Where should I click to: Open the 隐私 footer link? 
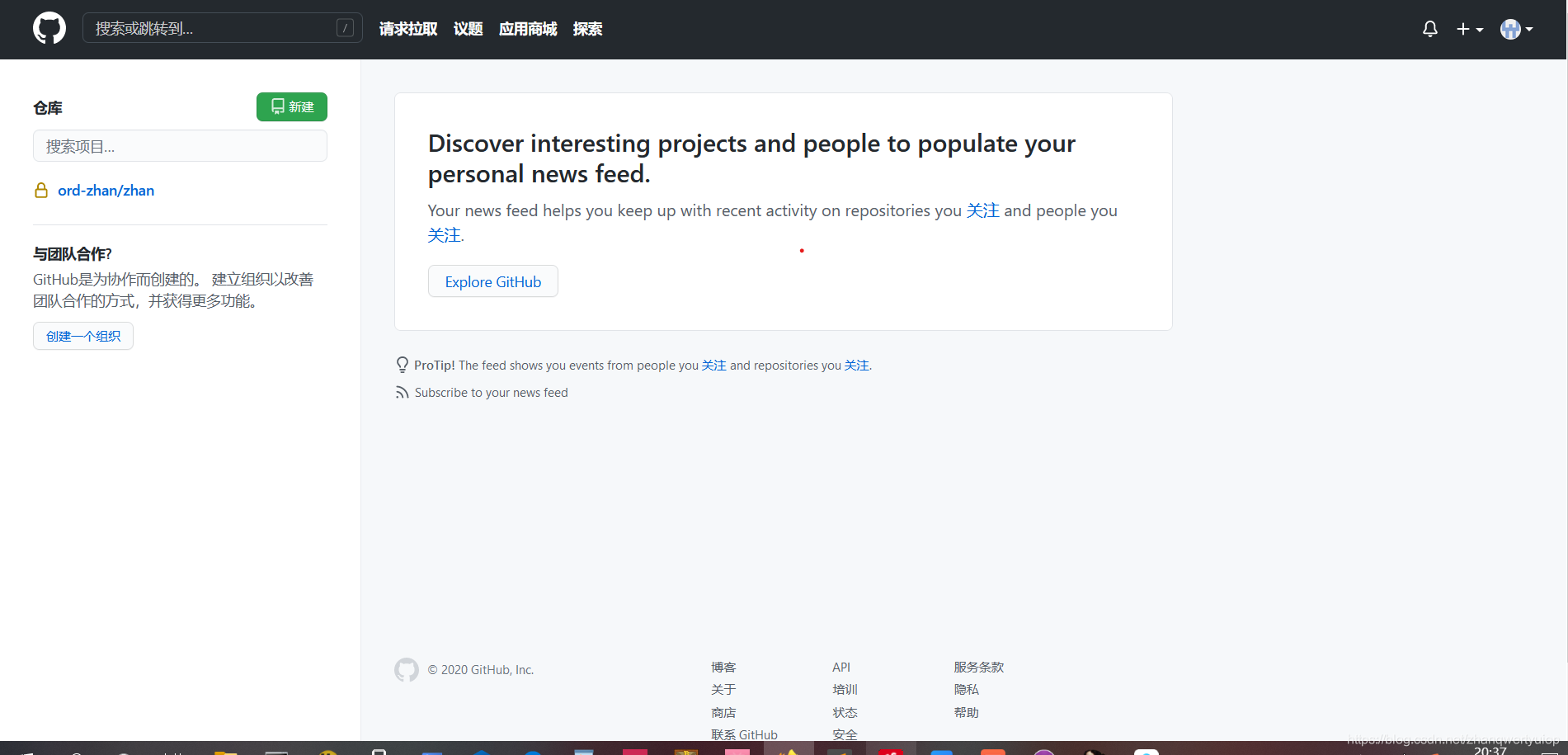tap(966, 689)
